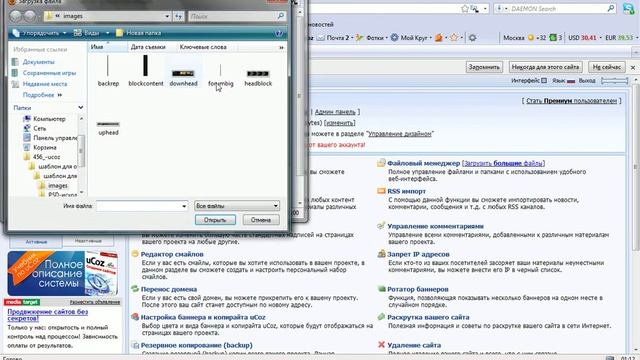Open the Управление дизайном link
Viewport: 640px width, 360px height.
pos(400,133)
